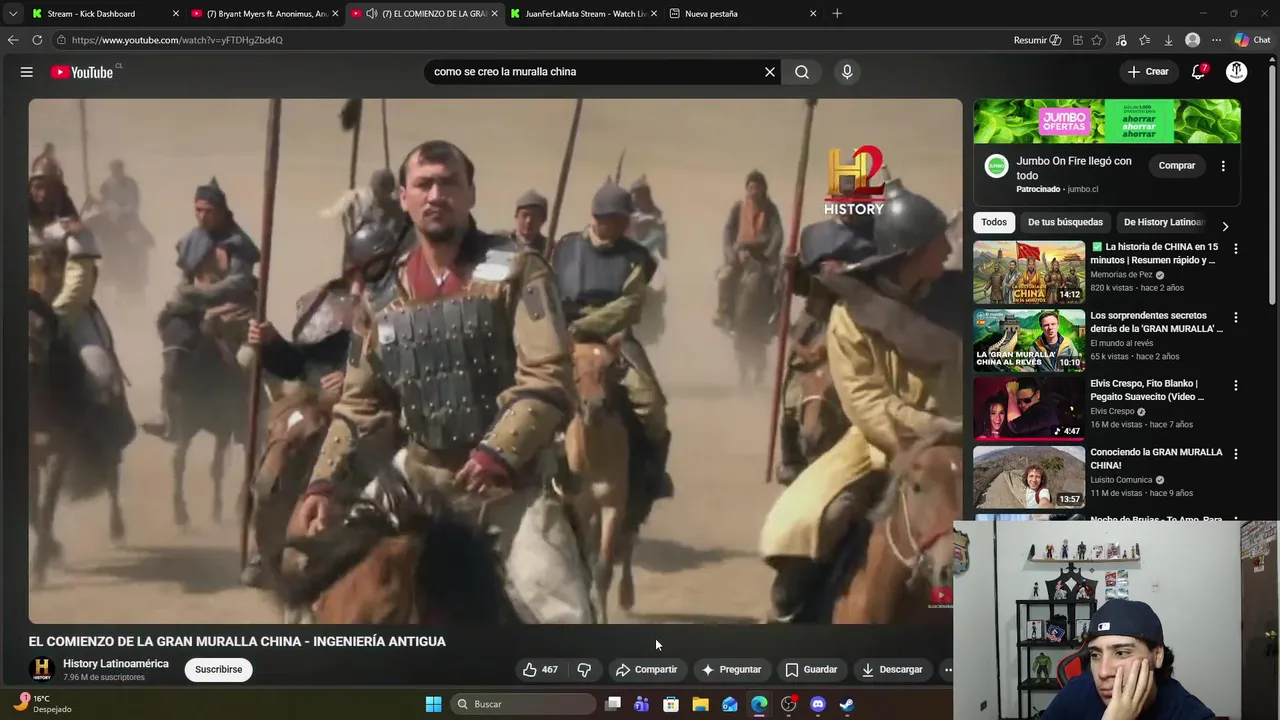The image size is (1280, 720).
Task: Open the Preguntar AI button
Action: click(731, 669)
